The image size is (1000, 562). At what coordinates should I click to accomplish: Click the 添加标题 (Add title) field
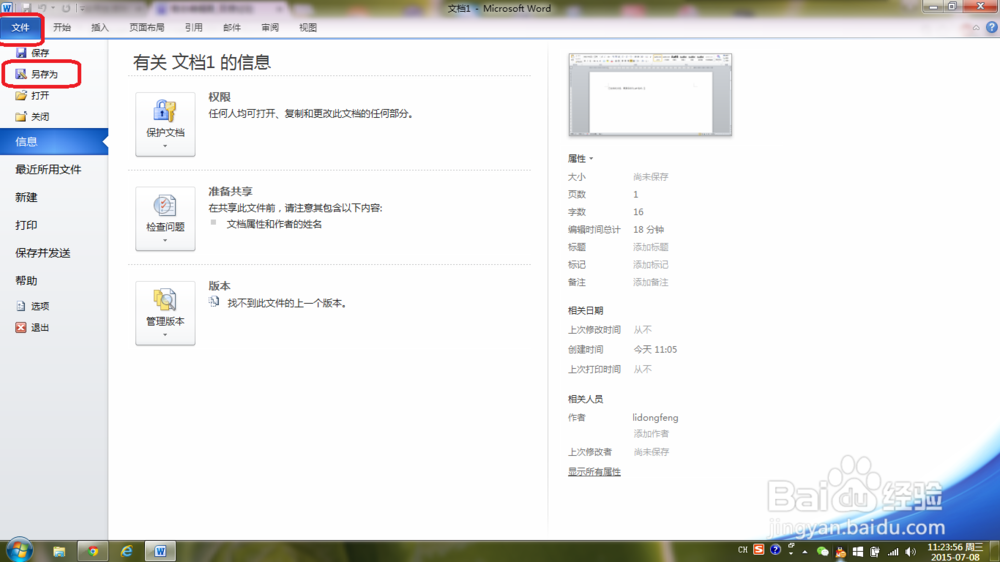[651, 247]
